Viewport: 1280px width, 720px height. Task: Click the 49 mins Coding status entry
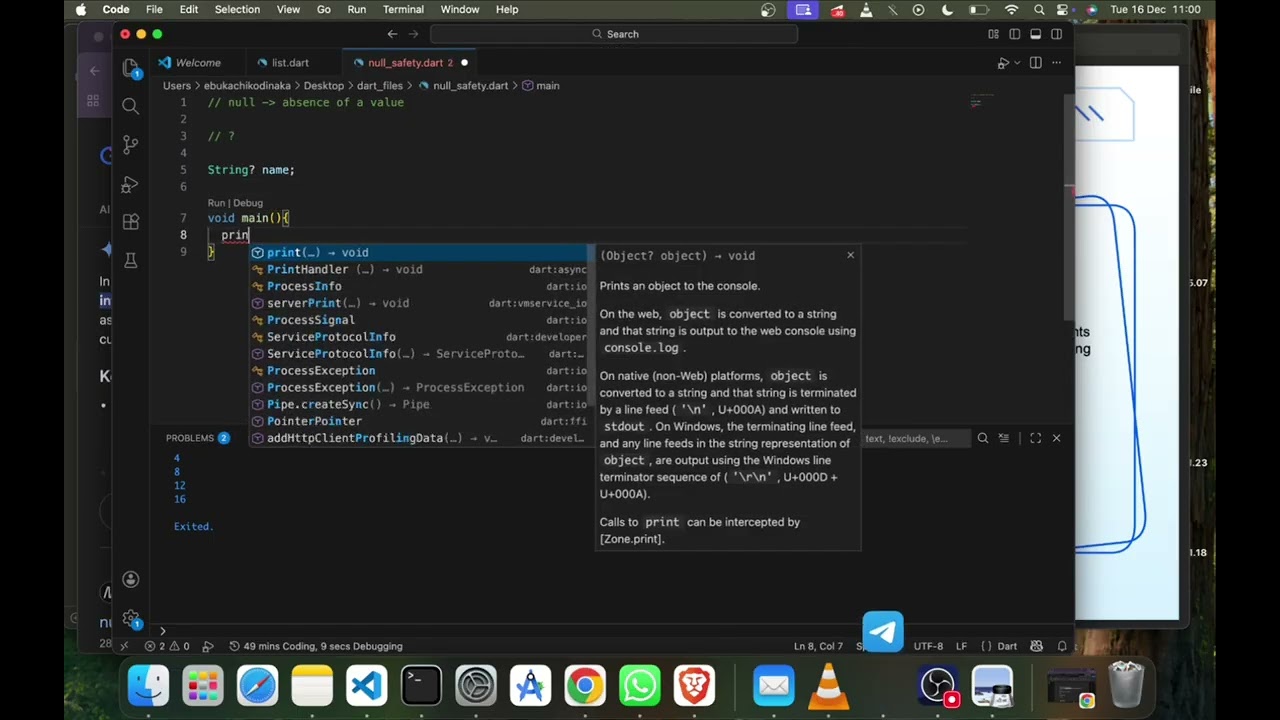(316, 646)
